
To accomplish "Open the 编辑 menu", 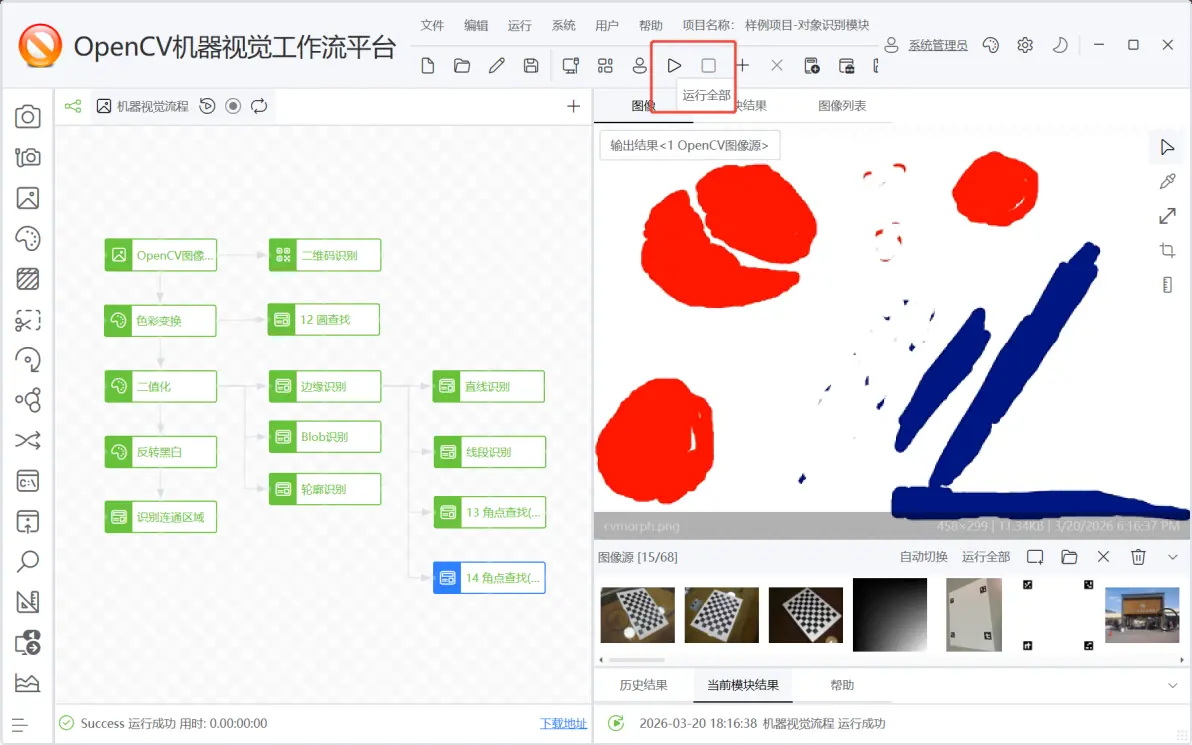I will pyautogui.click(x=476, y=25).
